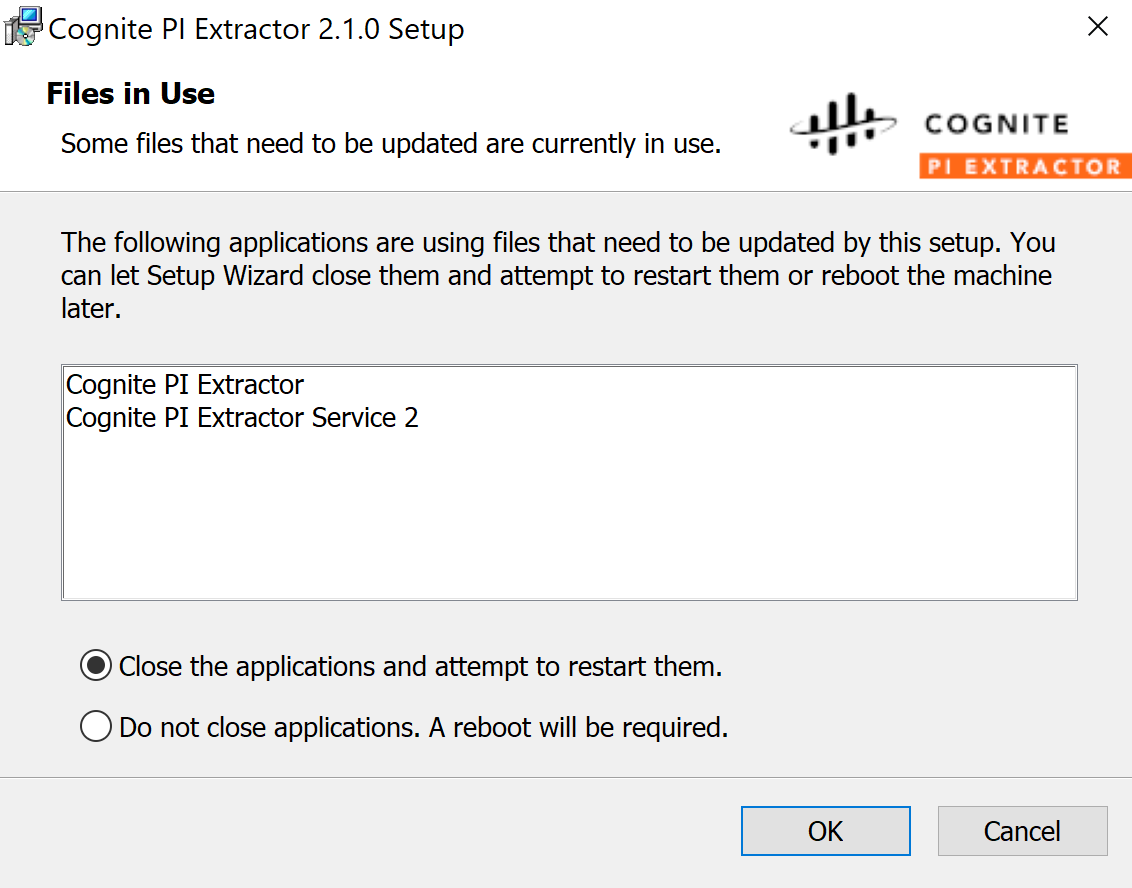Screen dimensions: 1132x888
Task: Click the 'Cognite PI Extractor 2.1.0 Setup' title text
Action: 256,29
